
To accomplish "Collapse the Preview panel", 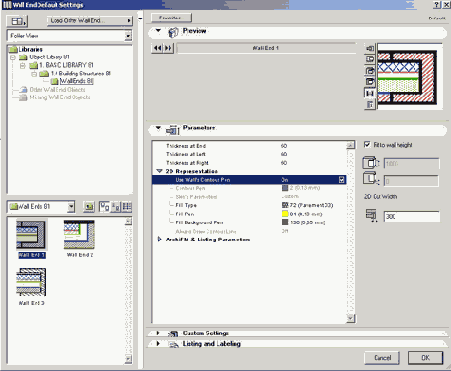I will (158, 31).
